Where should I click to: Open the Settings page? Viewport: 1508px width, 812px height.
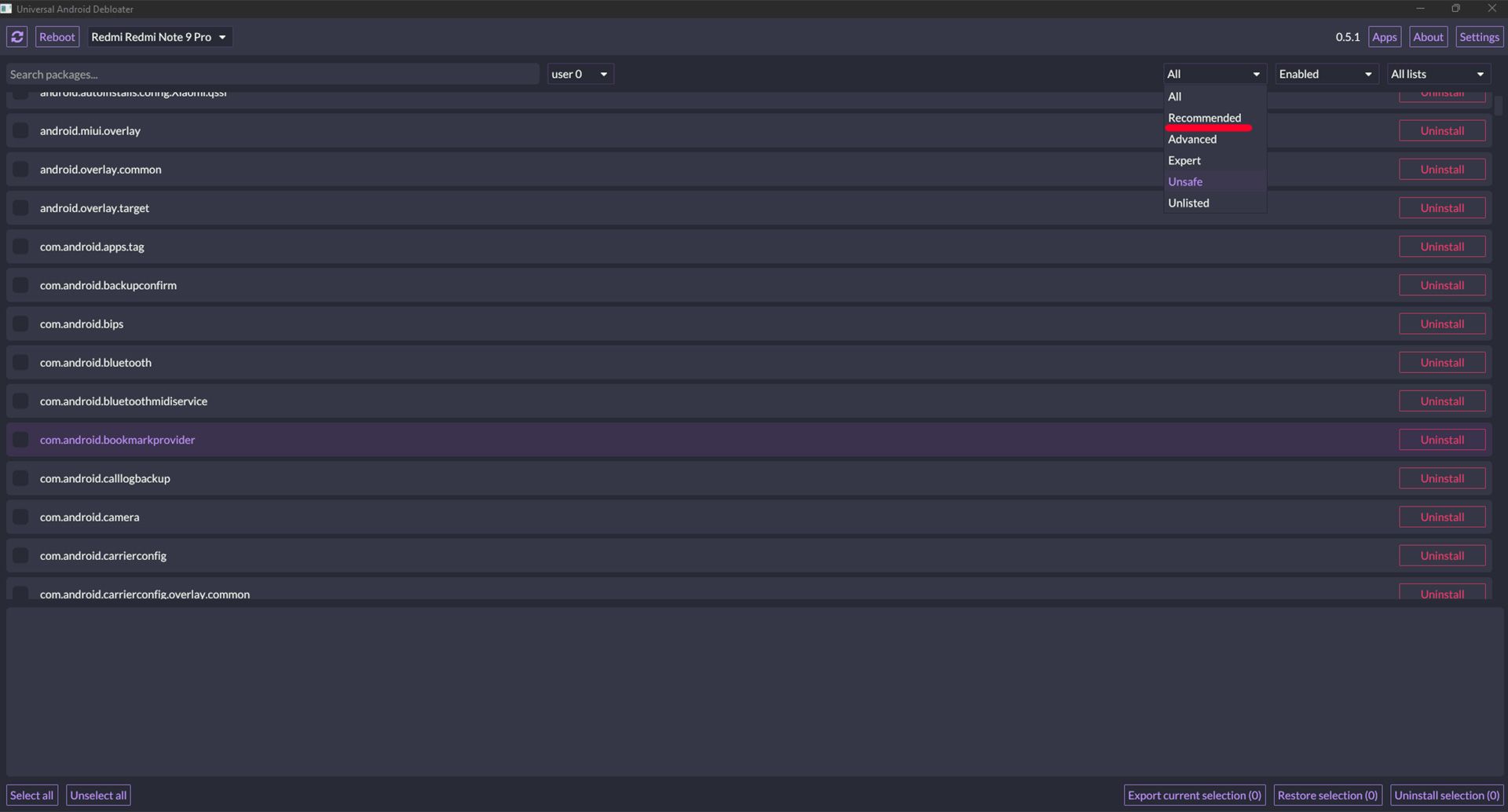pyautogui.click(x=1479, y=37)
